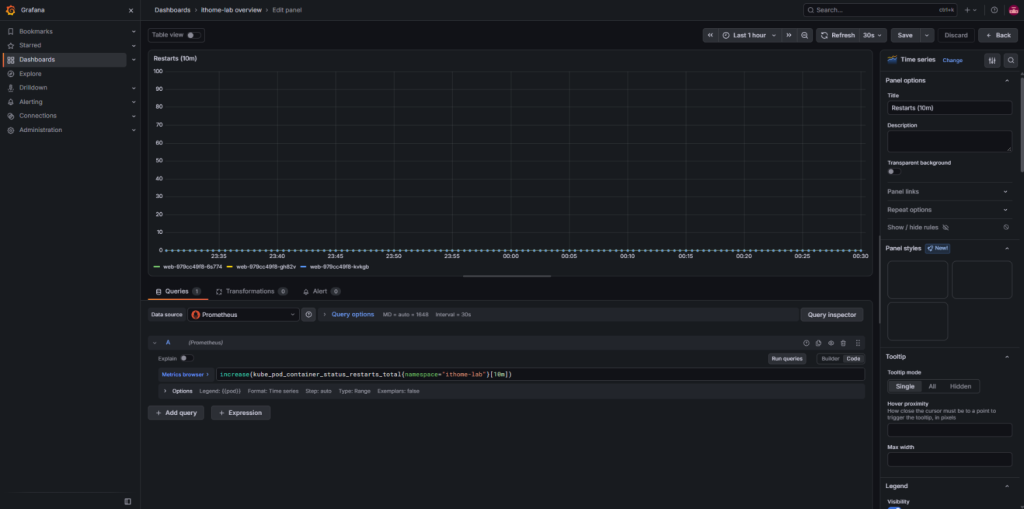Collapse the Panel options section
The image size is (1024, 509).
point(1006,80)
